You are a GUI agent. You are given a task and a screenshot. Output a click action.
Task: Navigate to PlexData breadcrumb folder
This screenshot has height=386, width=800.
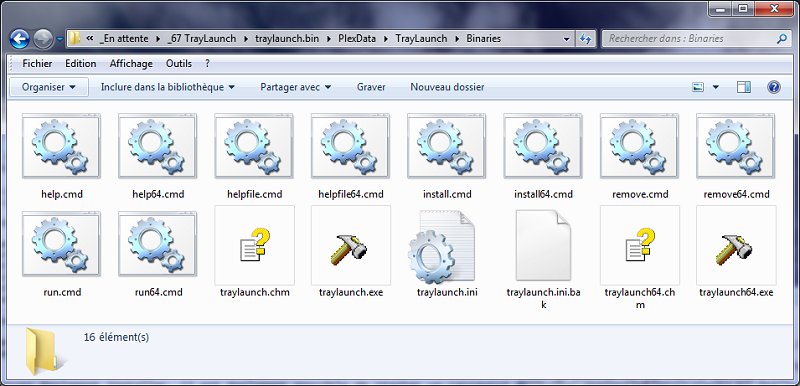pyautogui.click(x=356, y=39)
